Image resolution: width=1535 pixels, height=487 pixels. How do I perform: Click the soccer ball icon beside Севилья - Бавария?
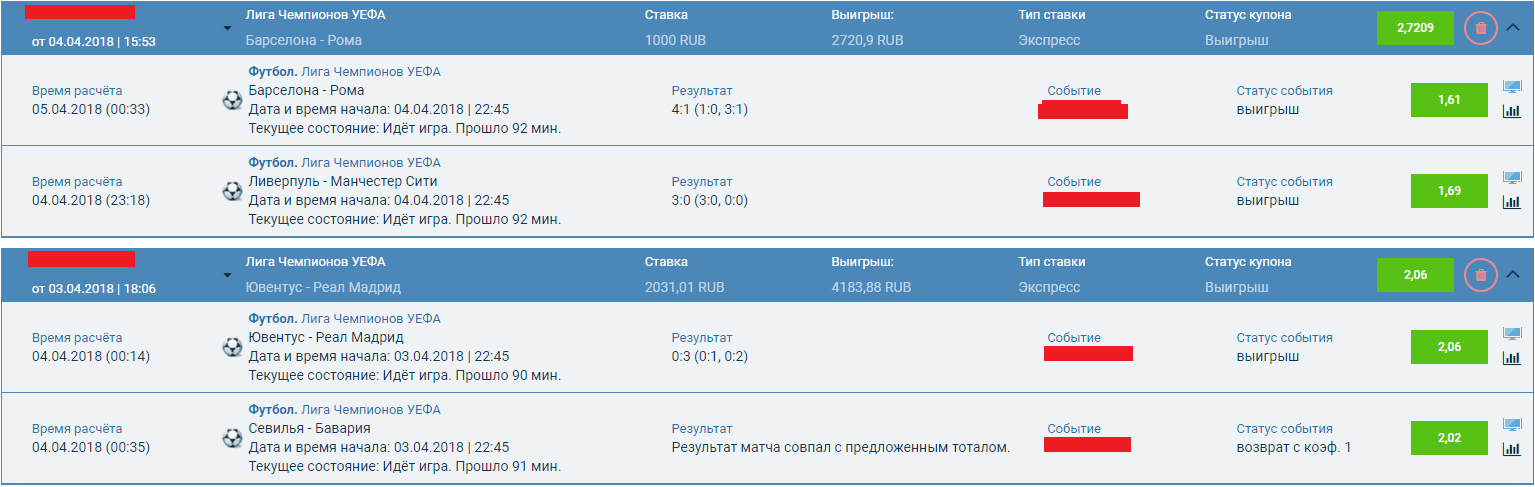(x=232, y=438)
